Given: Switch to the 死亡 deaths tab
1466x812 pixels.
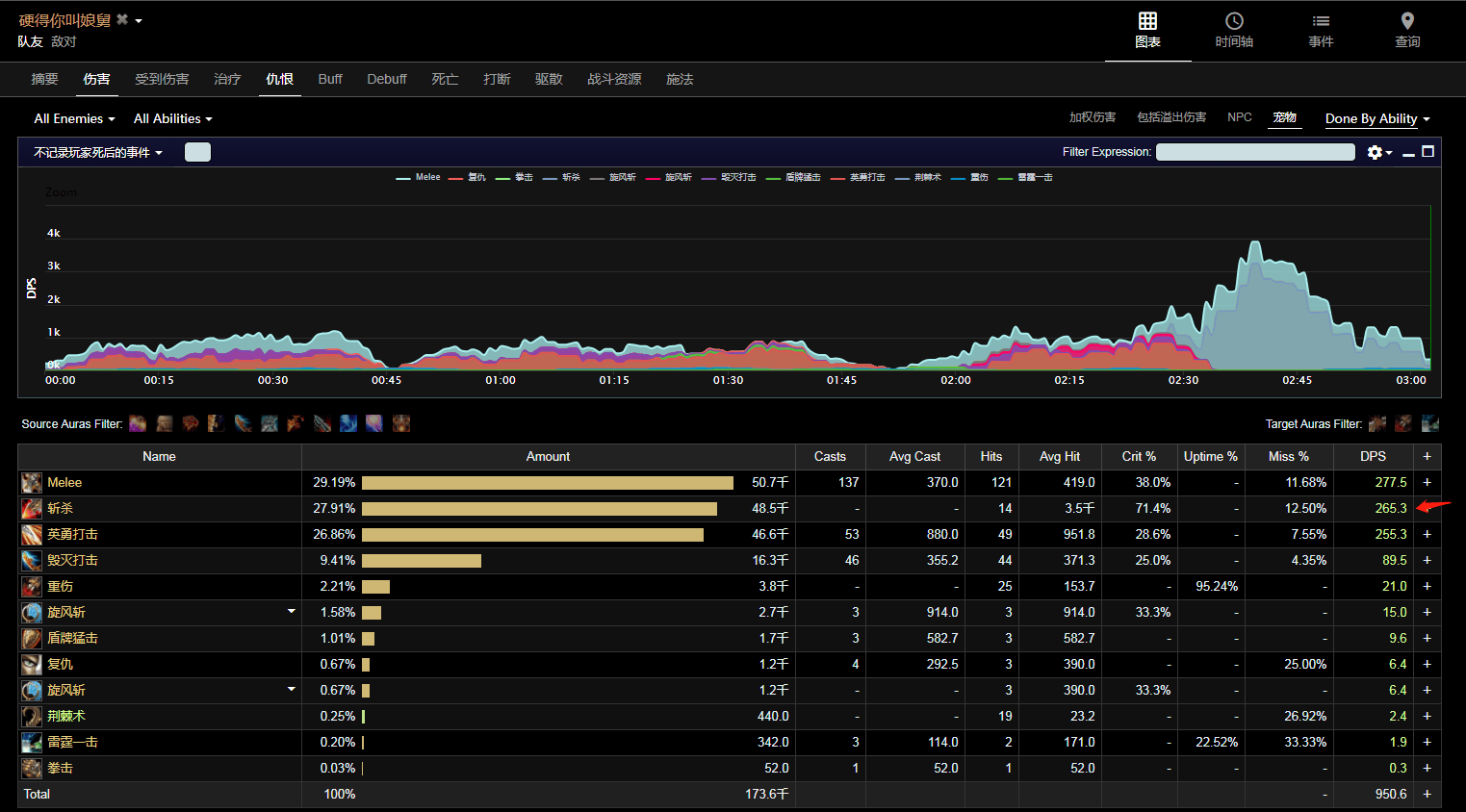Looking at the screenshot, I should point(445,79).
